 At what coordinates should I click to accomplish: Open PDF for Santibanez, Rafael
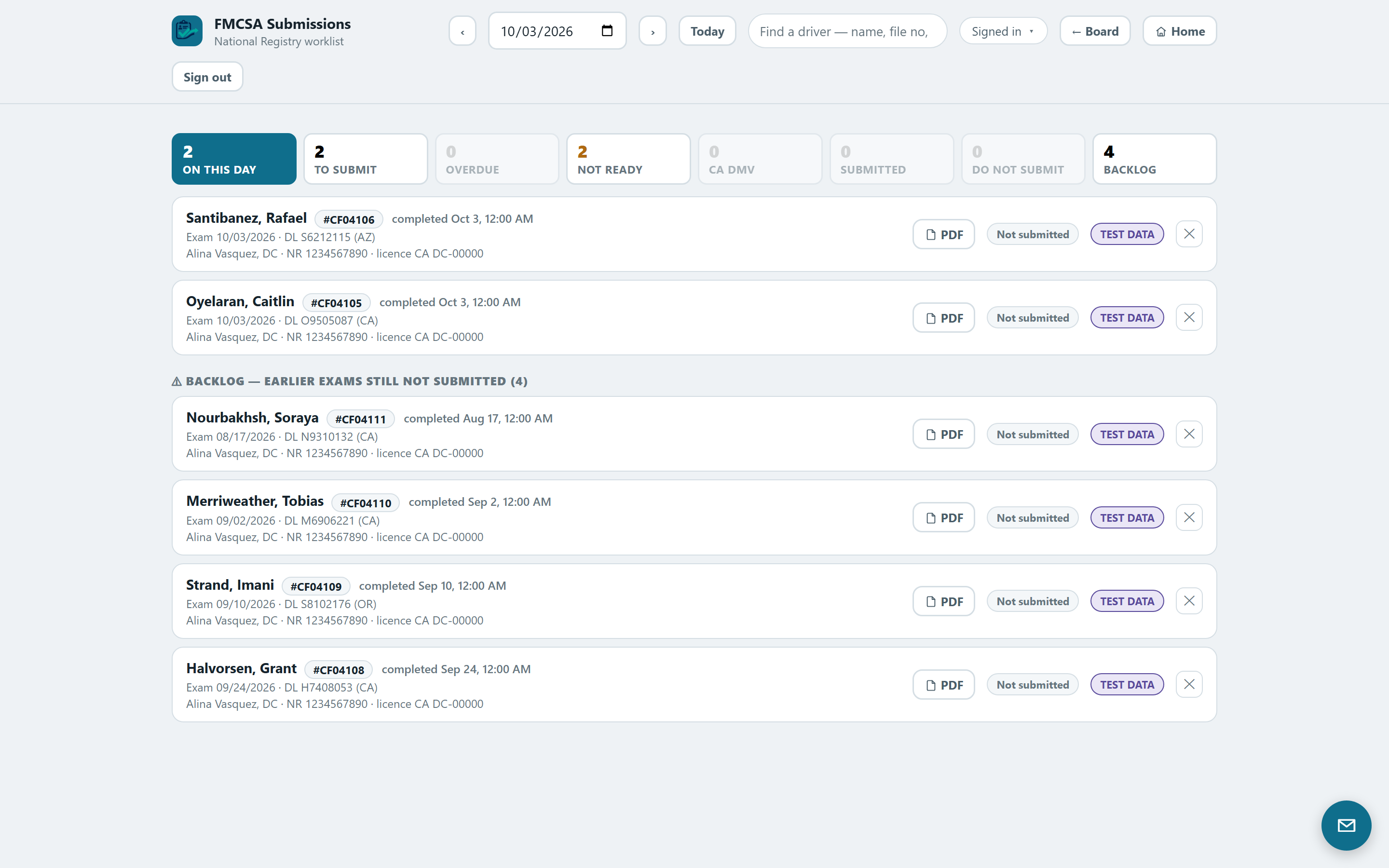943,234
